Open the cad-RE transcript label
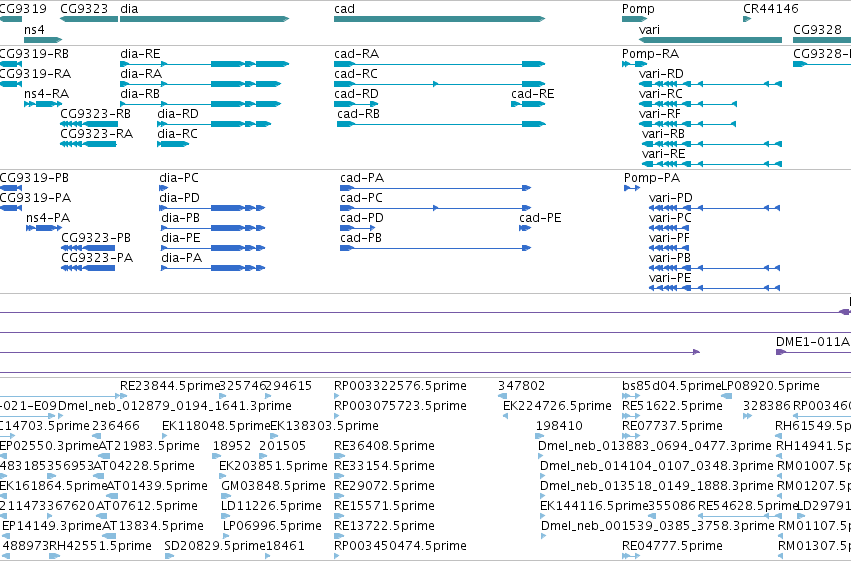Screen dimensions: 851x561 [x=532, y=94]
